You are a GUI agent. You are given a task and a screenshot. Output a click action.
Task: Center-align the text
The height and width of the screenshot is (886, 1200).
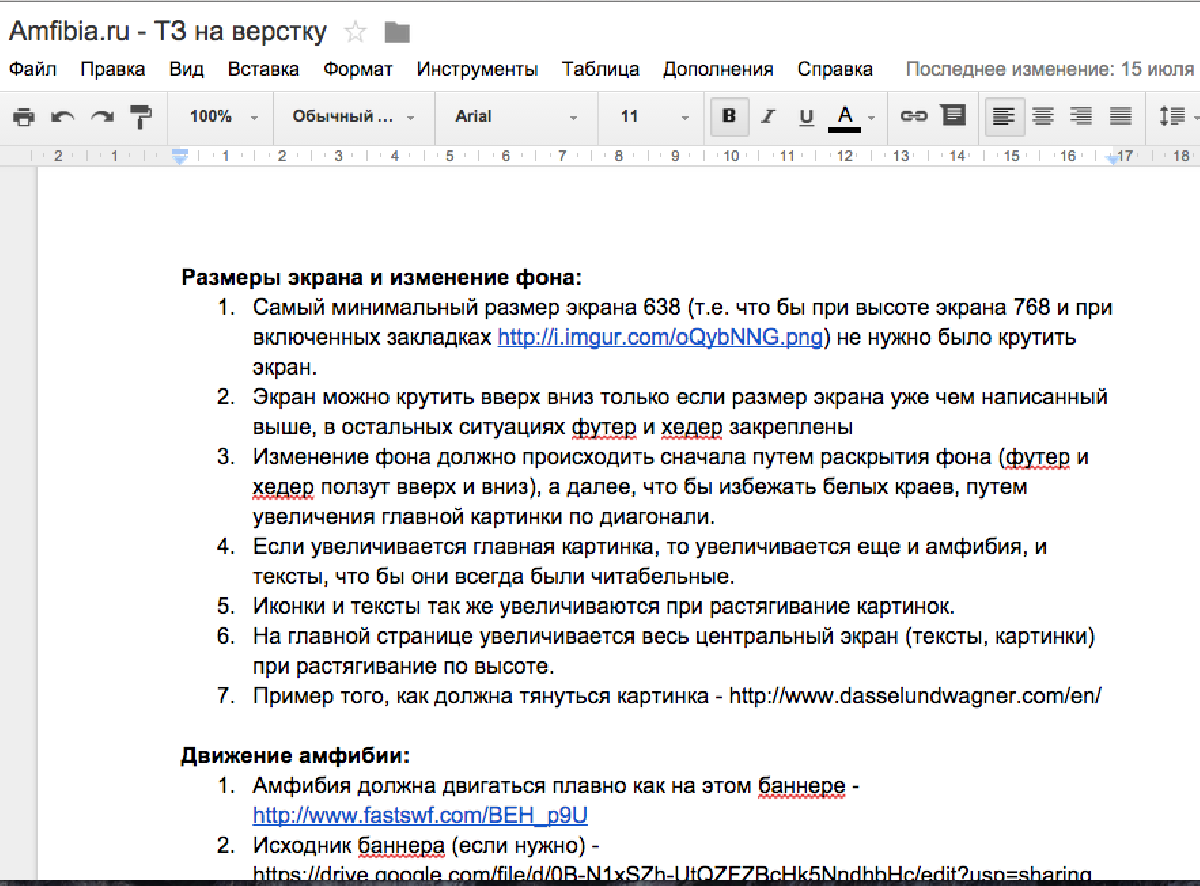tap(1043, 117)
